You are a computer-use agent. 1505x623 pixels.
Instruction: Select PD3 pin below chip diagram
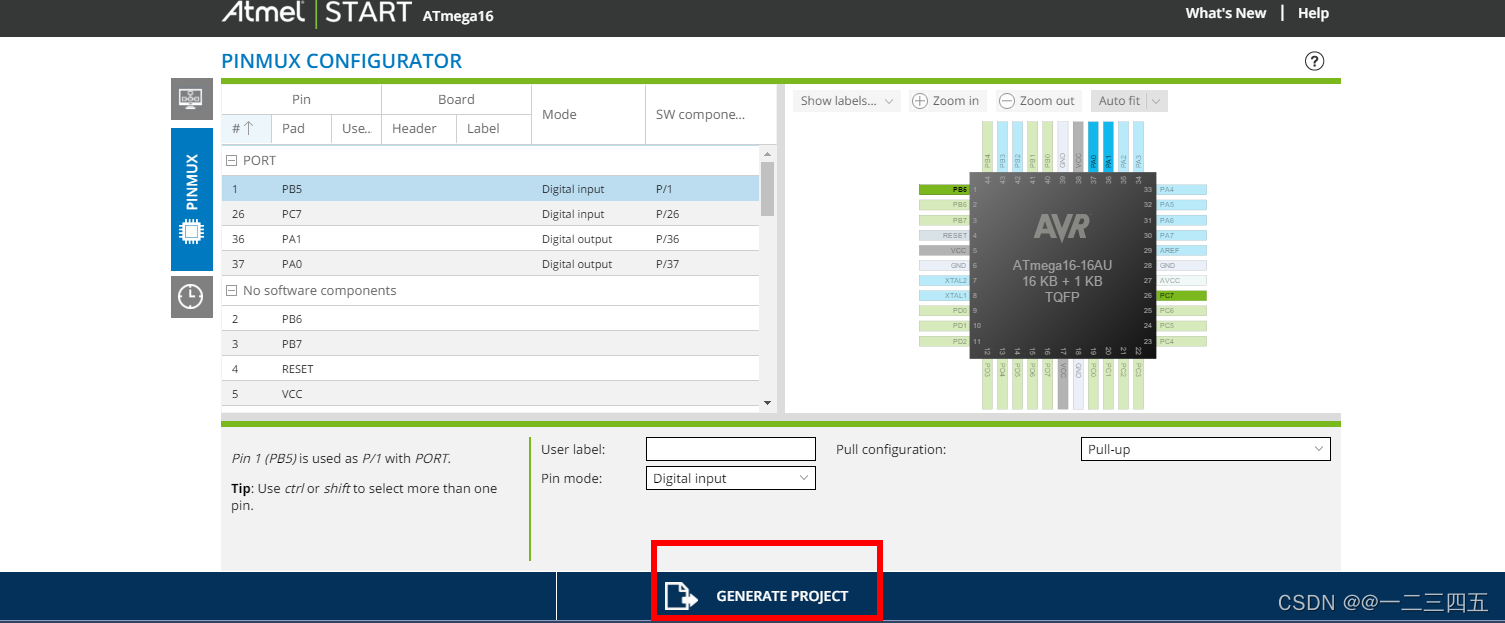tap(987, 384)
